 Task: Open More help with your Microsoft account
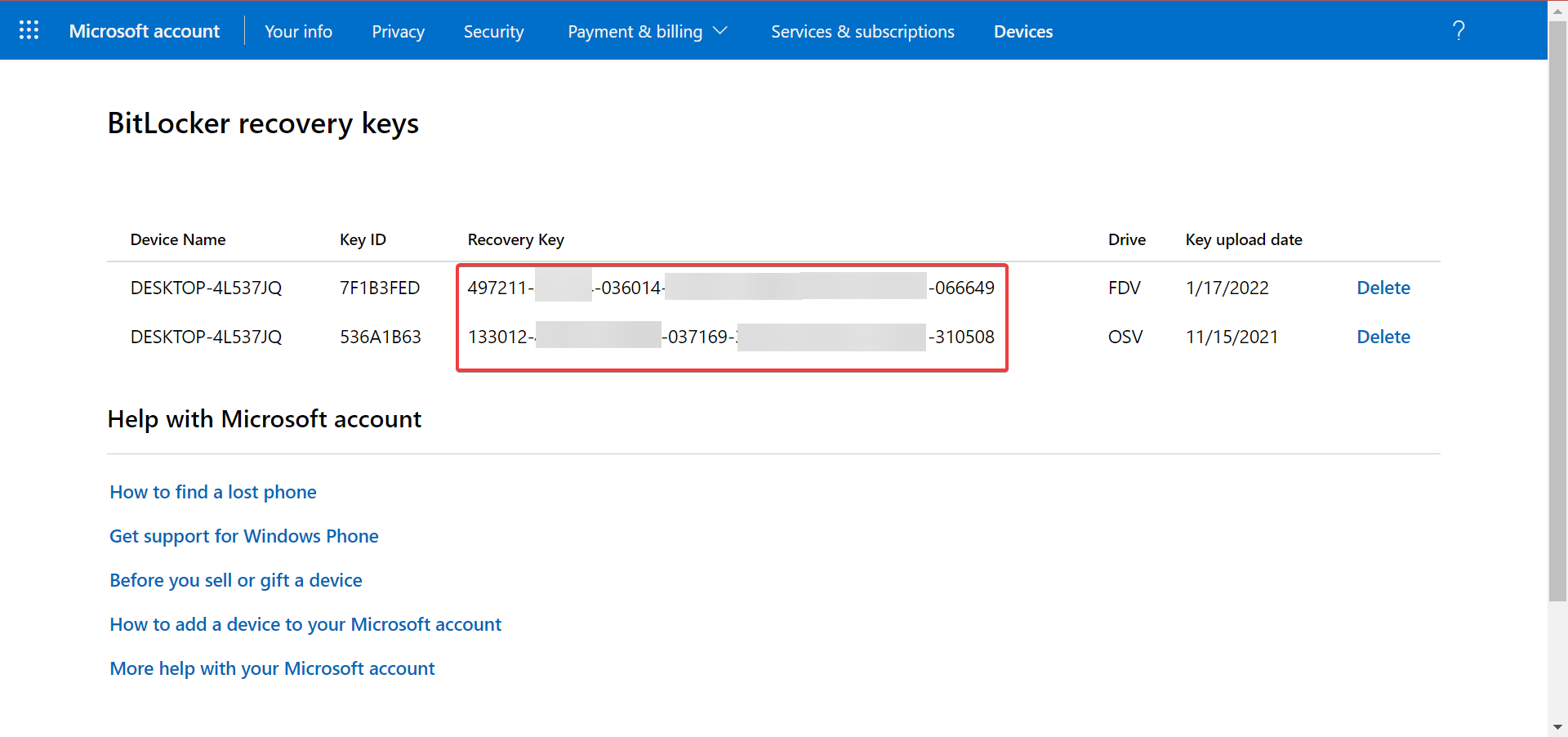point(272,668)
